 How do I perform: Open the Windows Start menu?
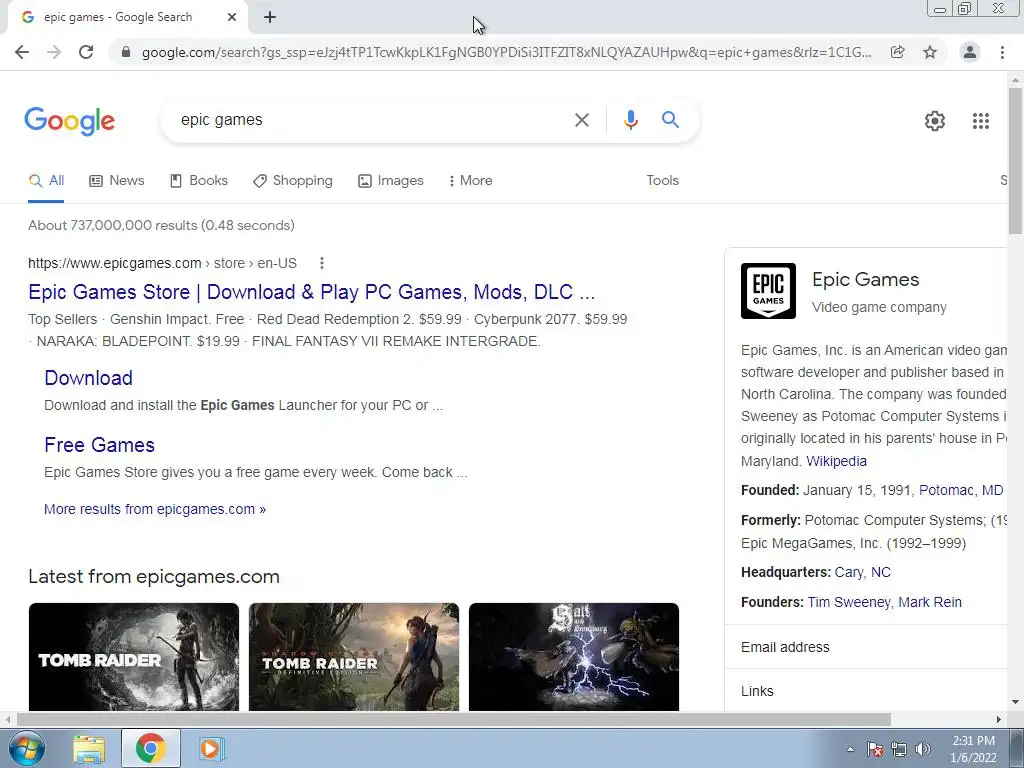pyautogui.click(x=26, y=748)
